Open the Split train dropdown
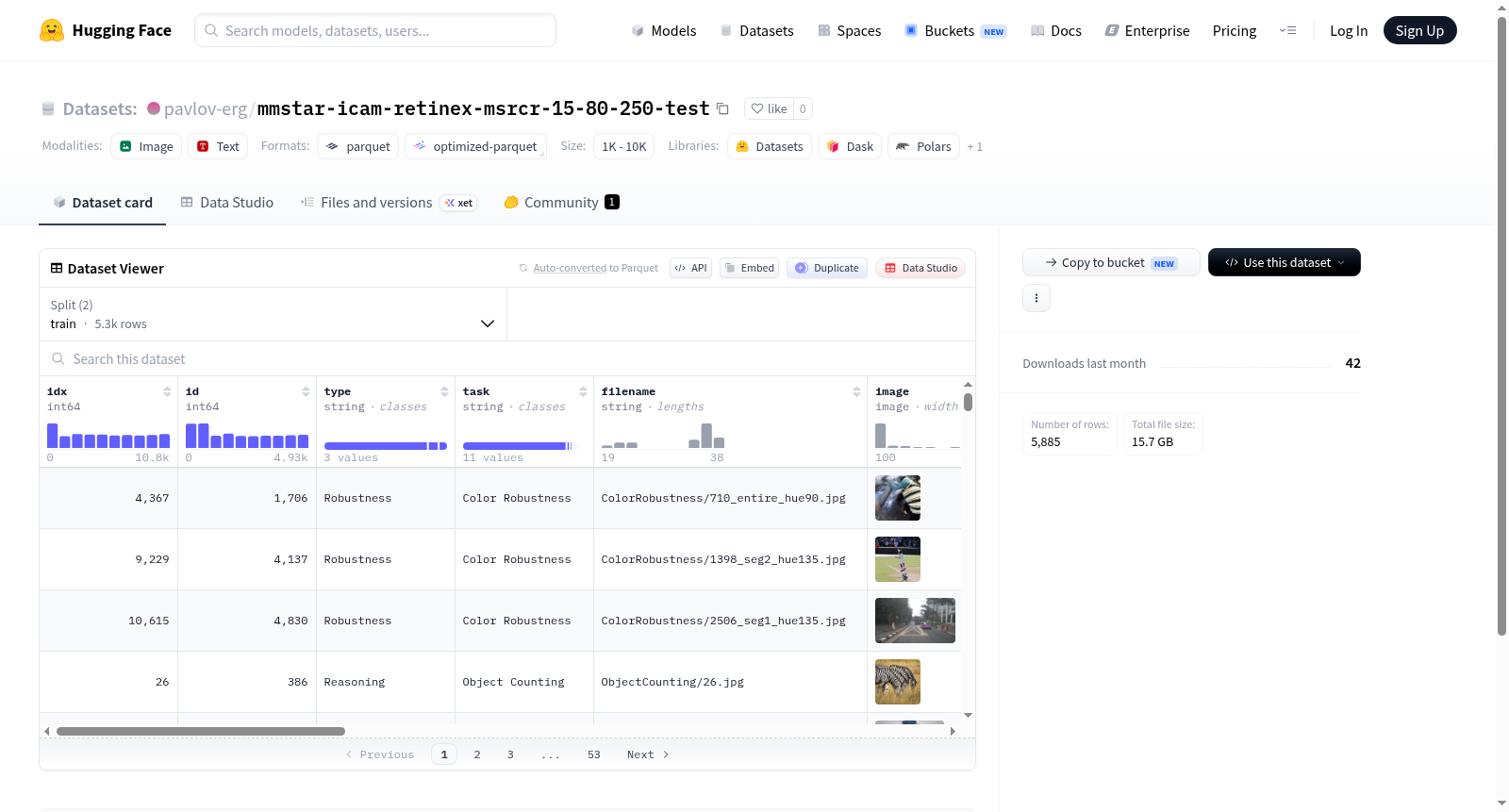The image size is (1509, 812). pos(273,314)
